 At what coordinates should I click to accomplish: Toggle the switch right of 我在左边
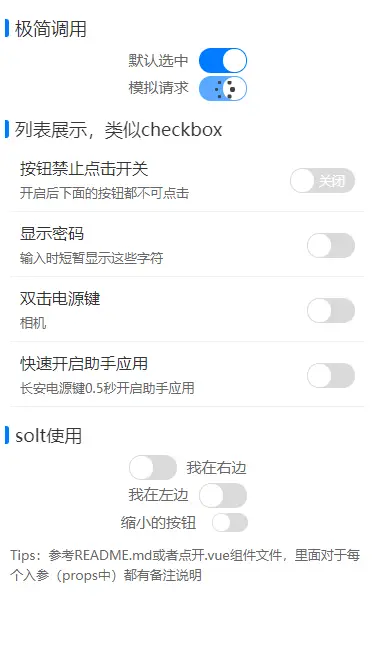223,496
